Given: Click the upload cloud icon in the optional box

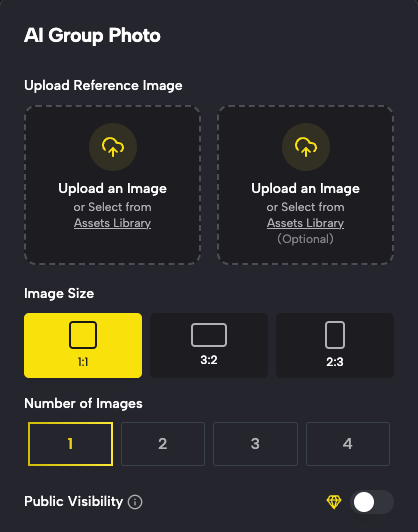Looking at the screenshot, I should click(x=306, y=147).
